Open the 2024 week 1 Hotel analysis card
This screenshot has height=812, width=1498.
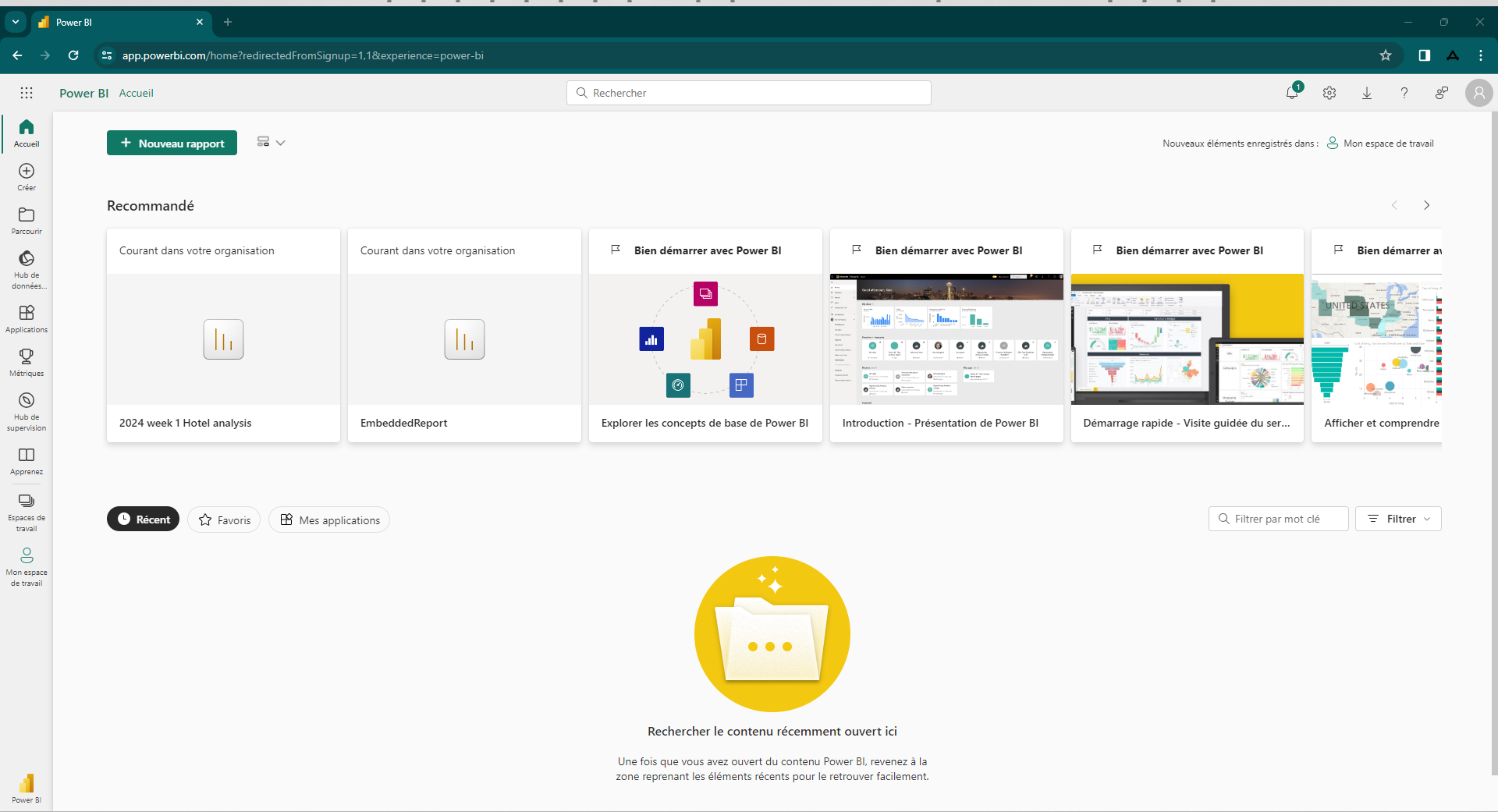223,335
